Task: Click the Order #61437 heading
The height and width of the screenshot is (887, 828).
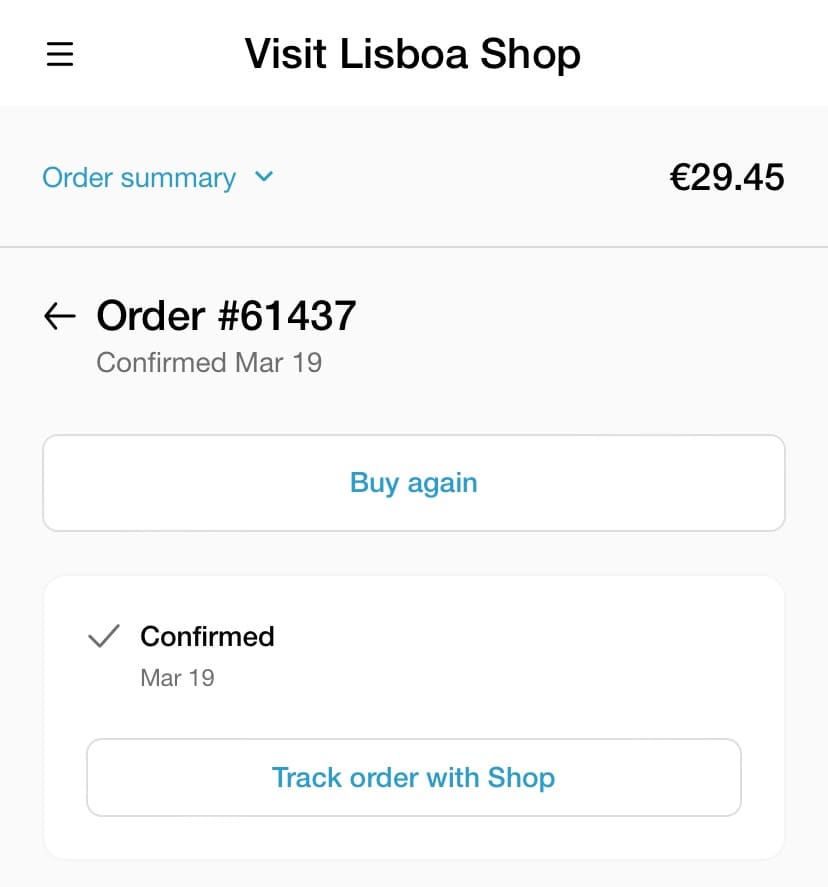Action: [x=226, y=316]
